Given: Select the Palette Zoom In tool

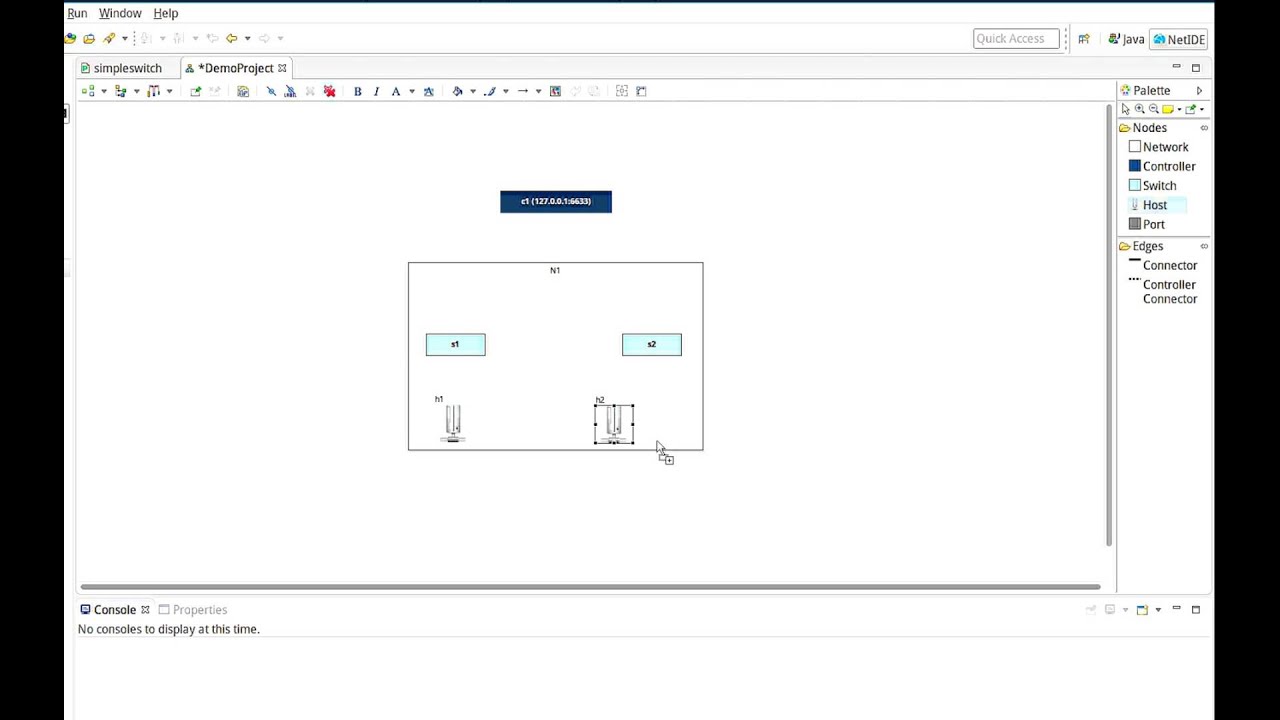Looking at the screenshot, I should coord(1139,109).
